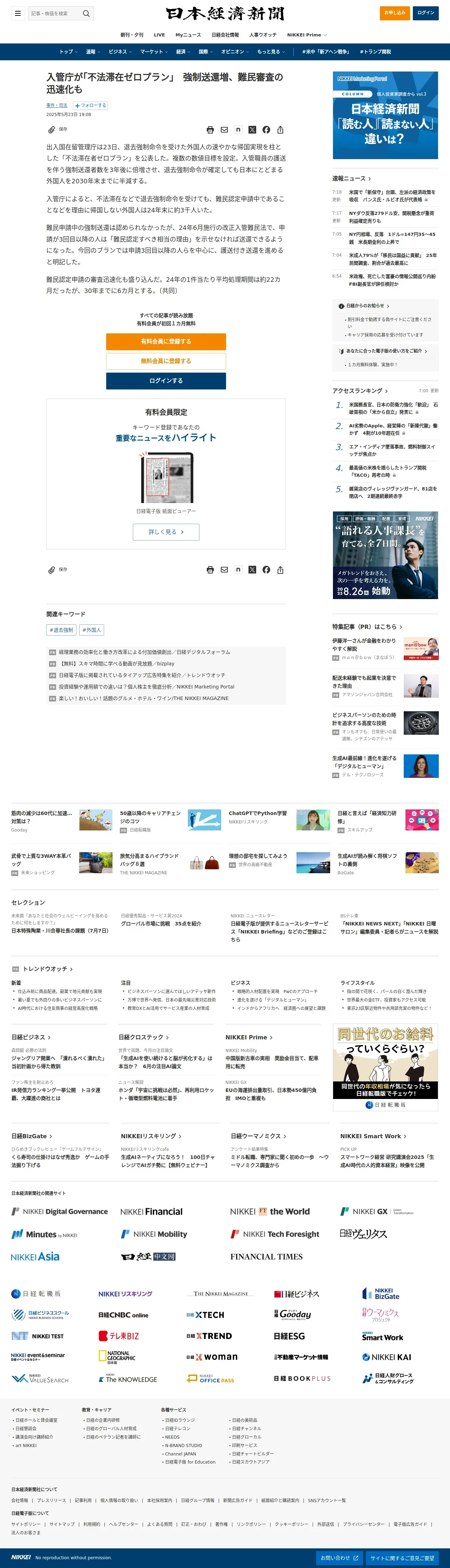Open the NIKKEI KAI logo link
The height and width of the screenshot is (1568, 450).
point(386,1357)
